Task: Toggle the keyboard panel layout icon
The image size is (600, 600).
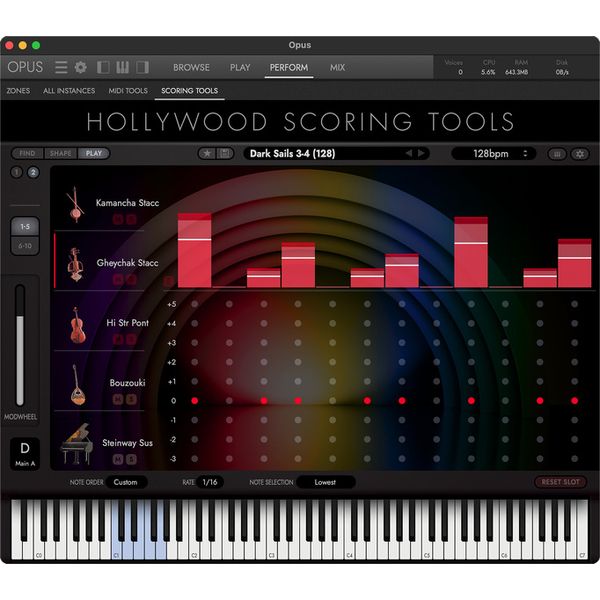Action: pos(122,67)
